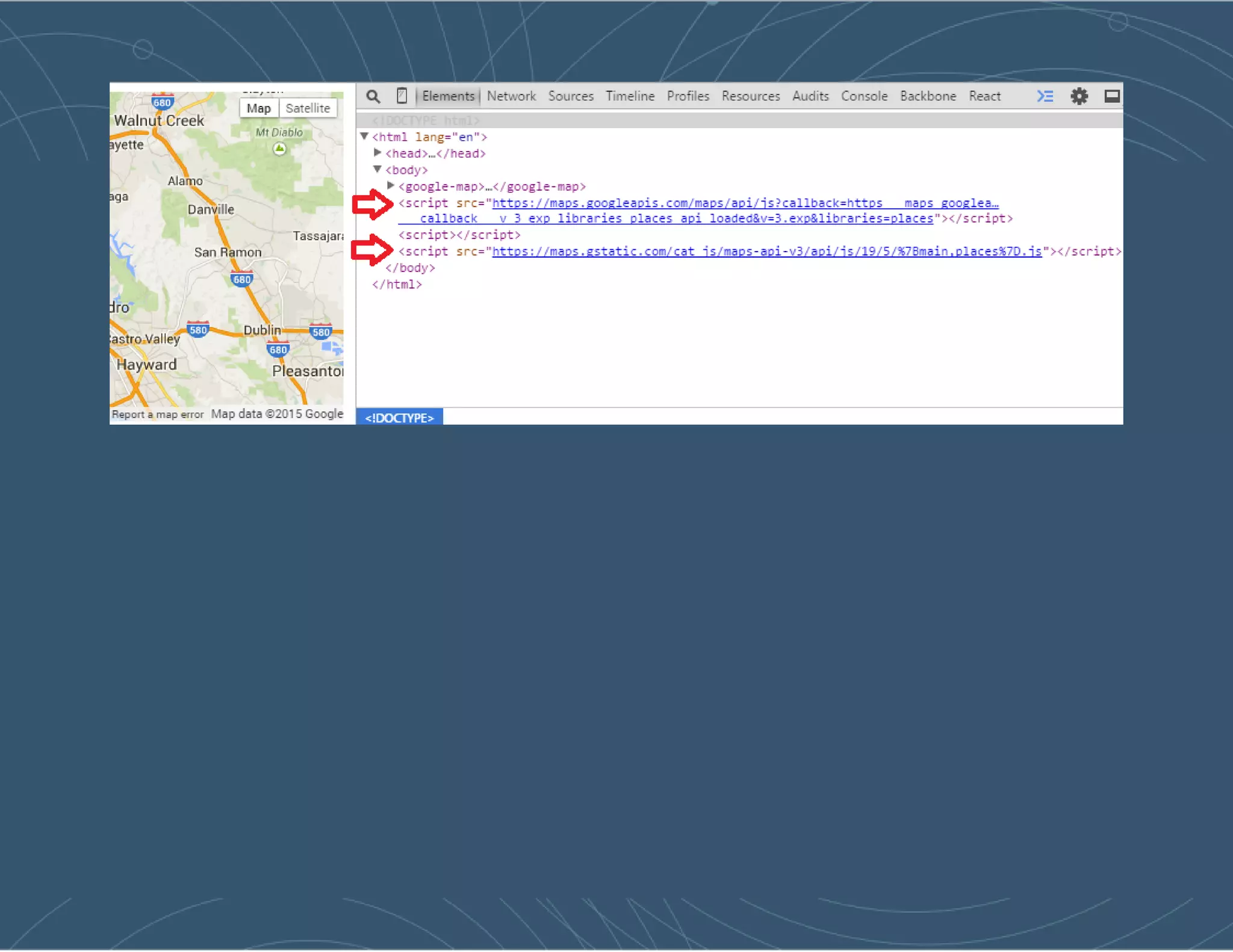The image size is (1233, 952).
Task: Show the console drawer icon
Action: coord(1045,96)
